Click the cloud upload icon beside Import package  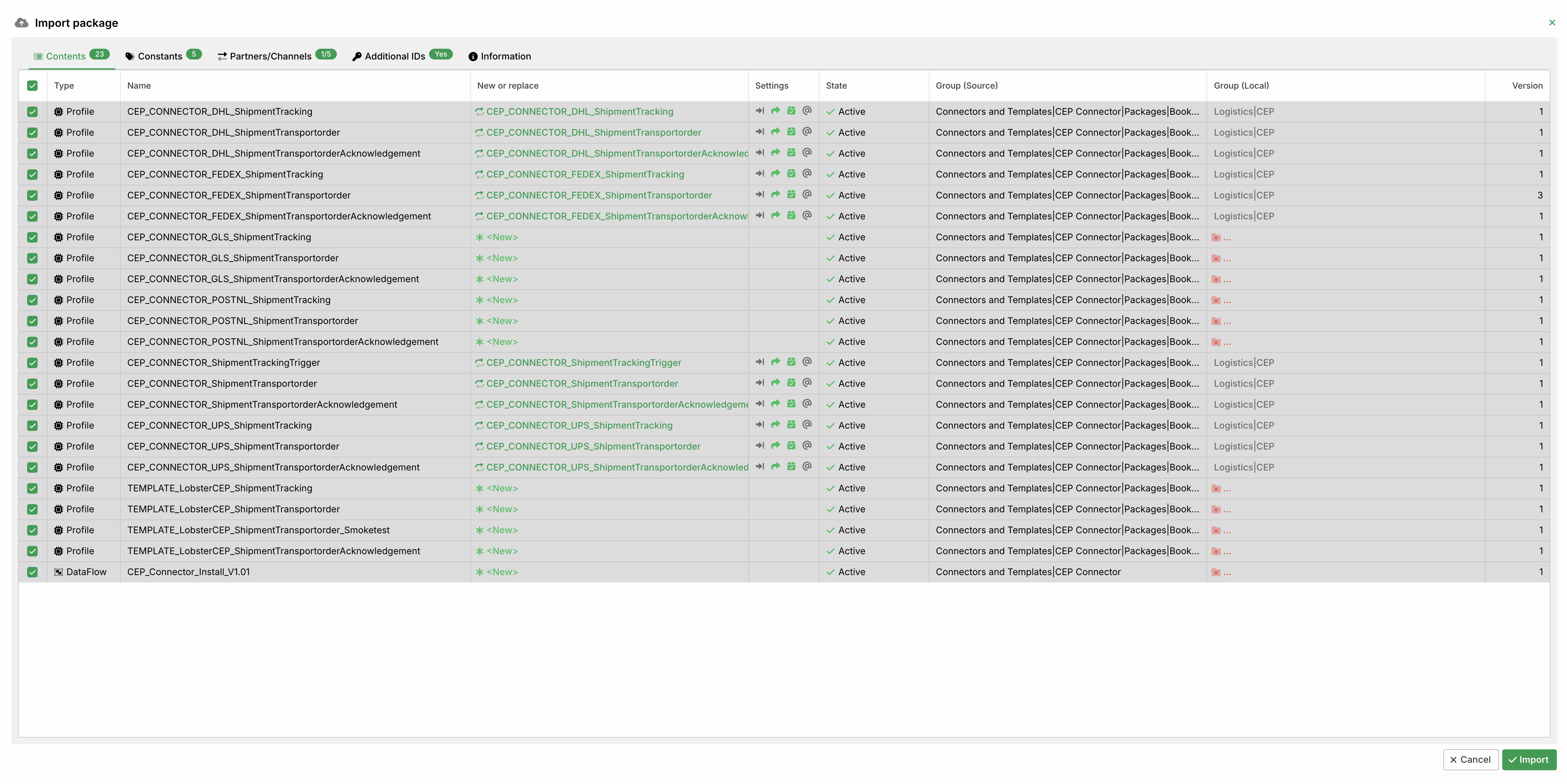click(21, 23)
